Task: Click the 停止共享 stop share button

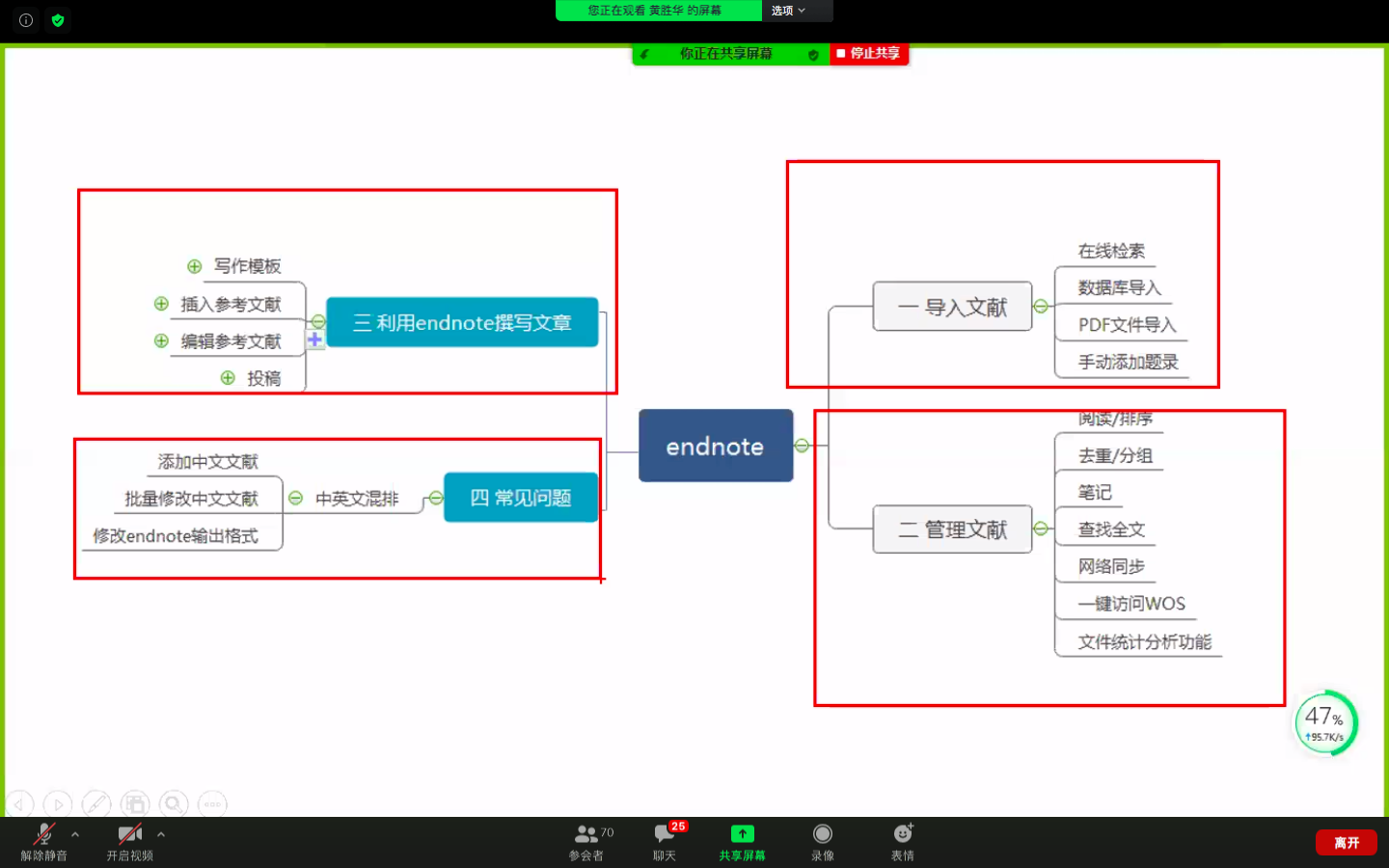Action: 869,54
